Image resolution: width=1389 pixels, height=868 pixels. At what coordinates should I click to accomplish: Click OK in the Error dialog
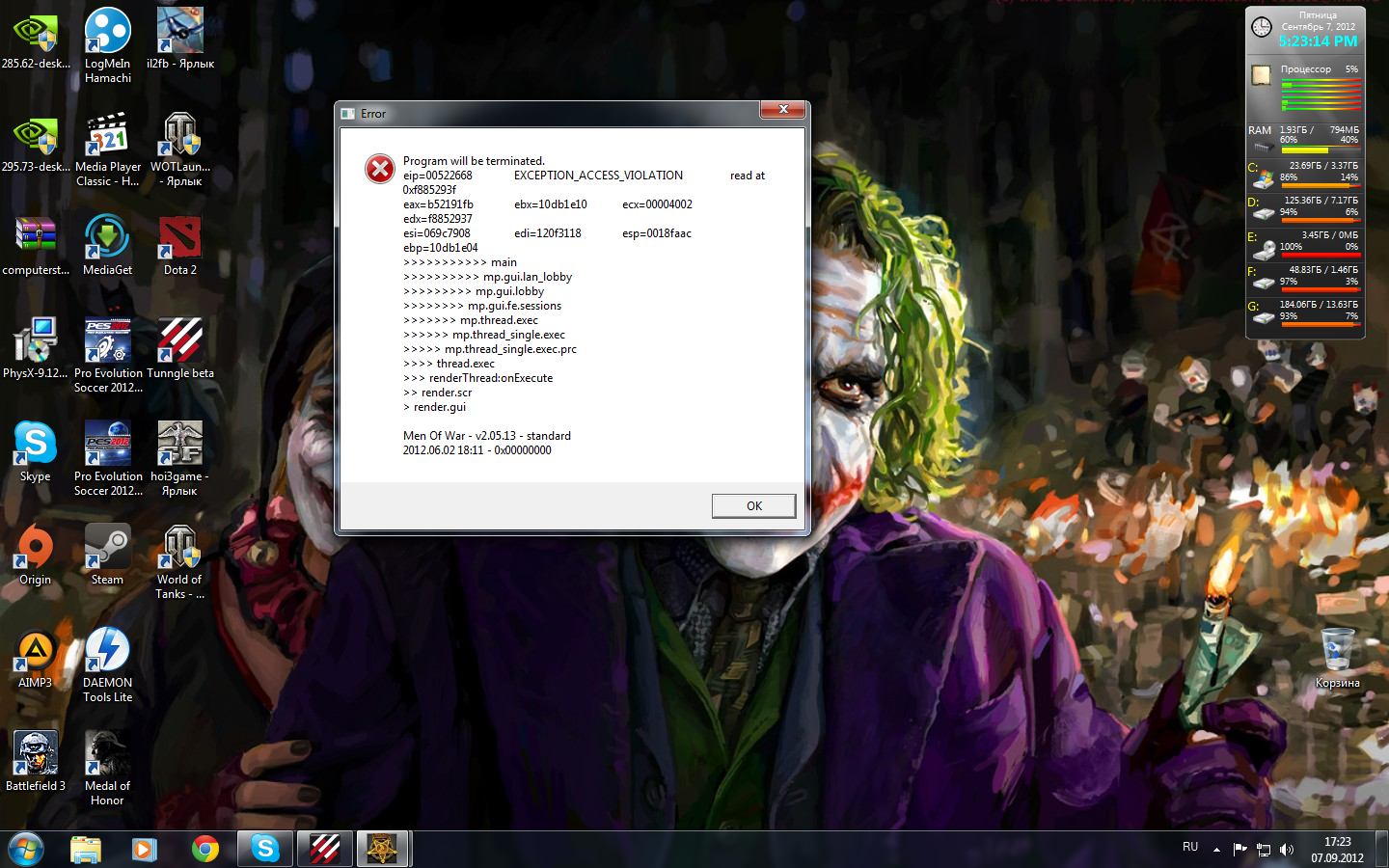pyautogui.click(x=753, y=505)
